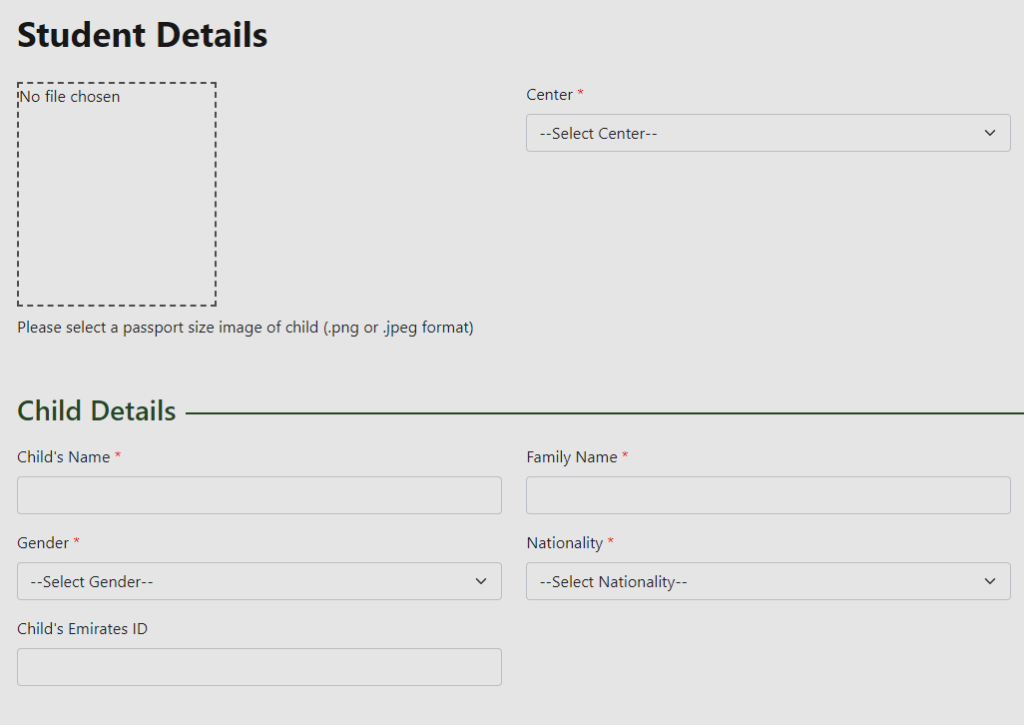Screen dimensions: 1024x725
Task: Click the "No file chosen" text
Action: (x=70, y=97)
